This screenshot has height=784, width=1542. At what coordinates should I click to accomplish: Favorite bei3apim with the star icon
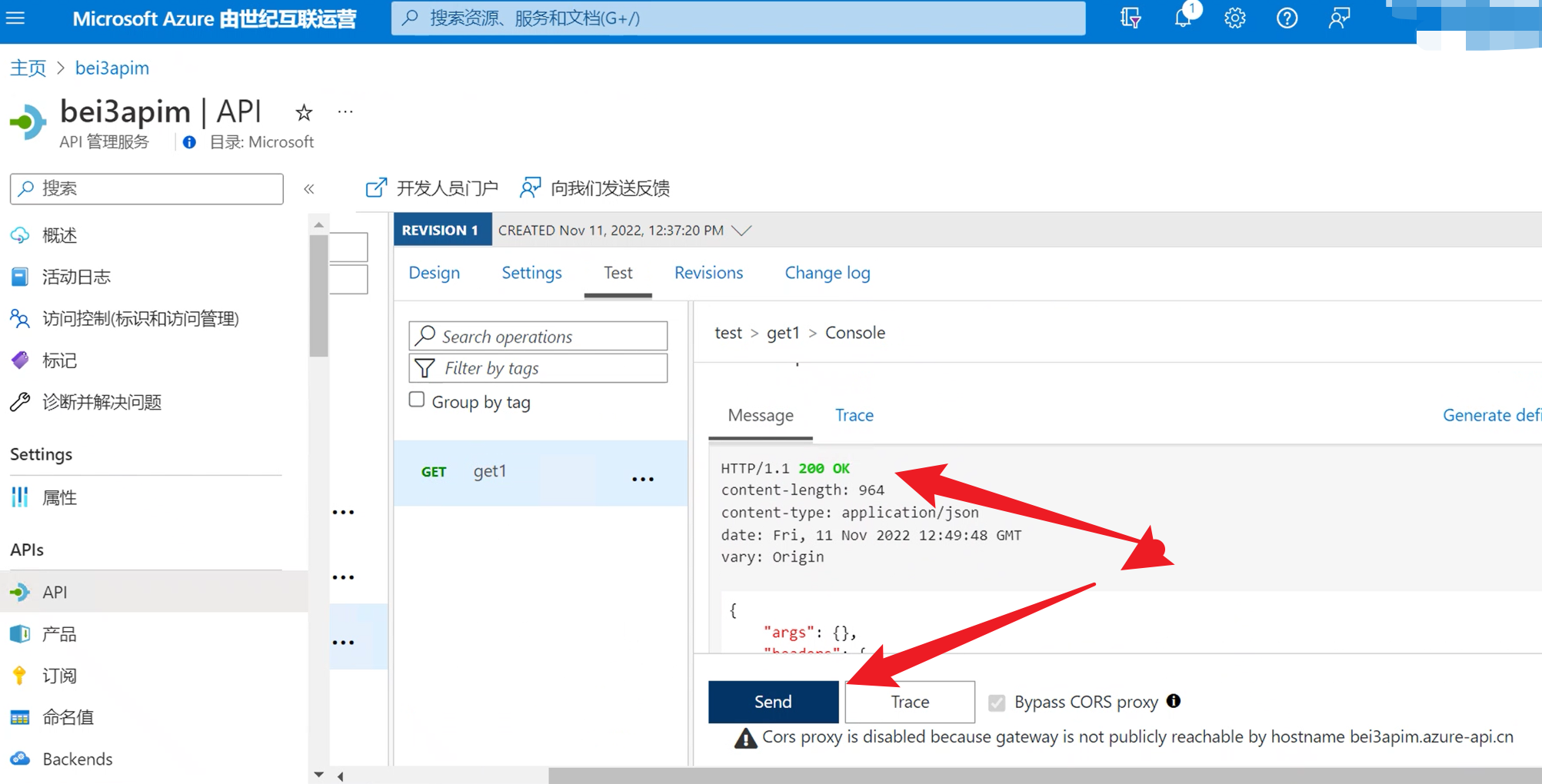[304, 113]
